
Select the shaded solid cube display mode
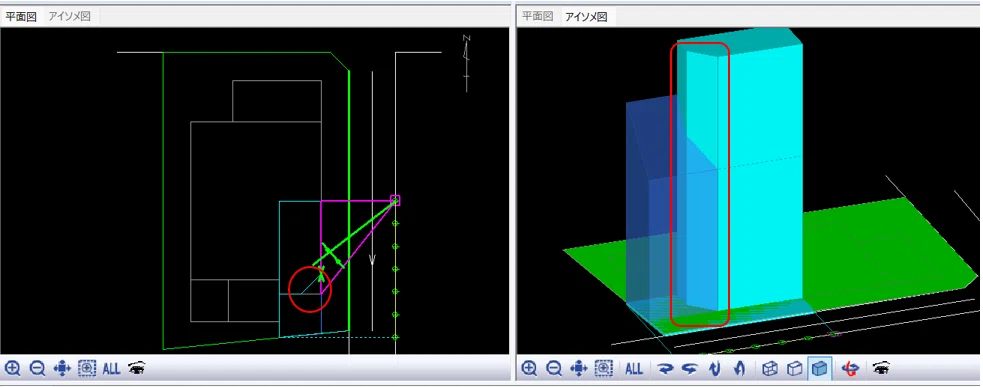pyautogui.click(x=819, y=369)
